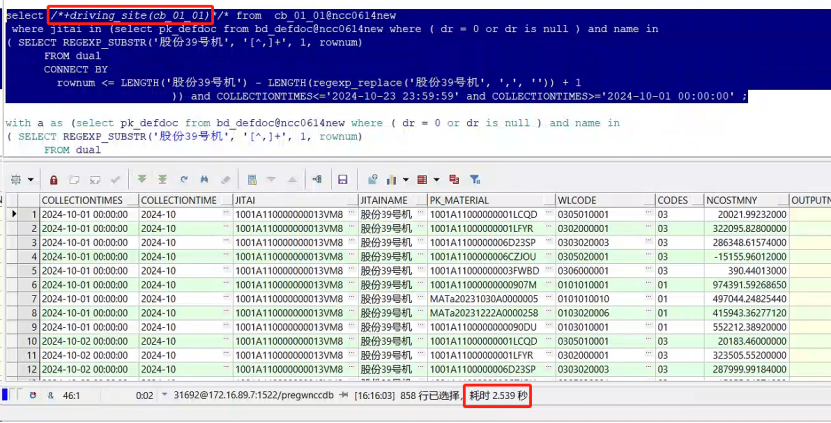Image resolution: width=831 pixels, height=423 pixels.
Task: Open ellipsis editor for row 2 COLLECTIONTIME cell
Action: pos(227,226)
